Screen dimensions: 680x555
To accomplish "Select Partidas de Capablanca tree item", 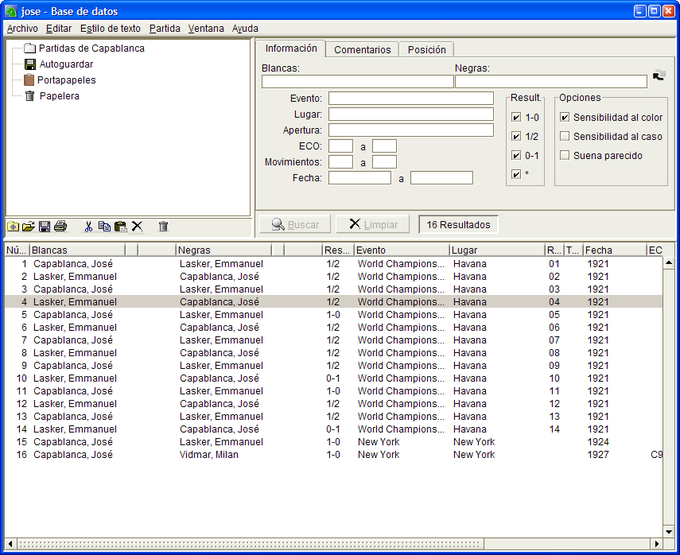I will pyautogui.click(x=92, y=48).
